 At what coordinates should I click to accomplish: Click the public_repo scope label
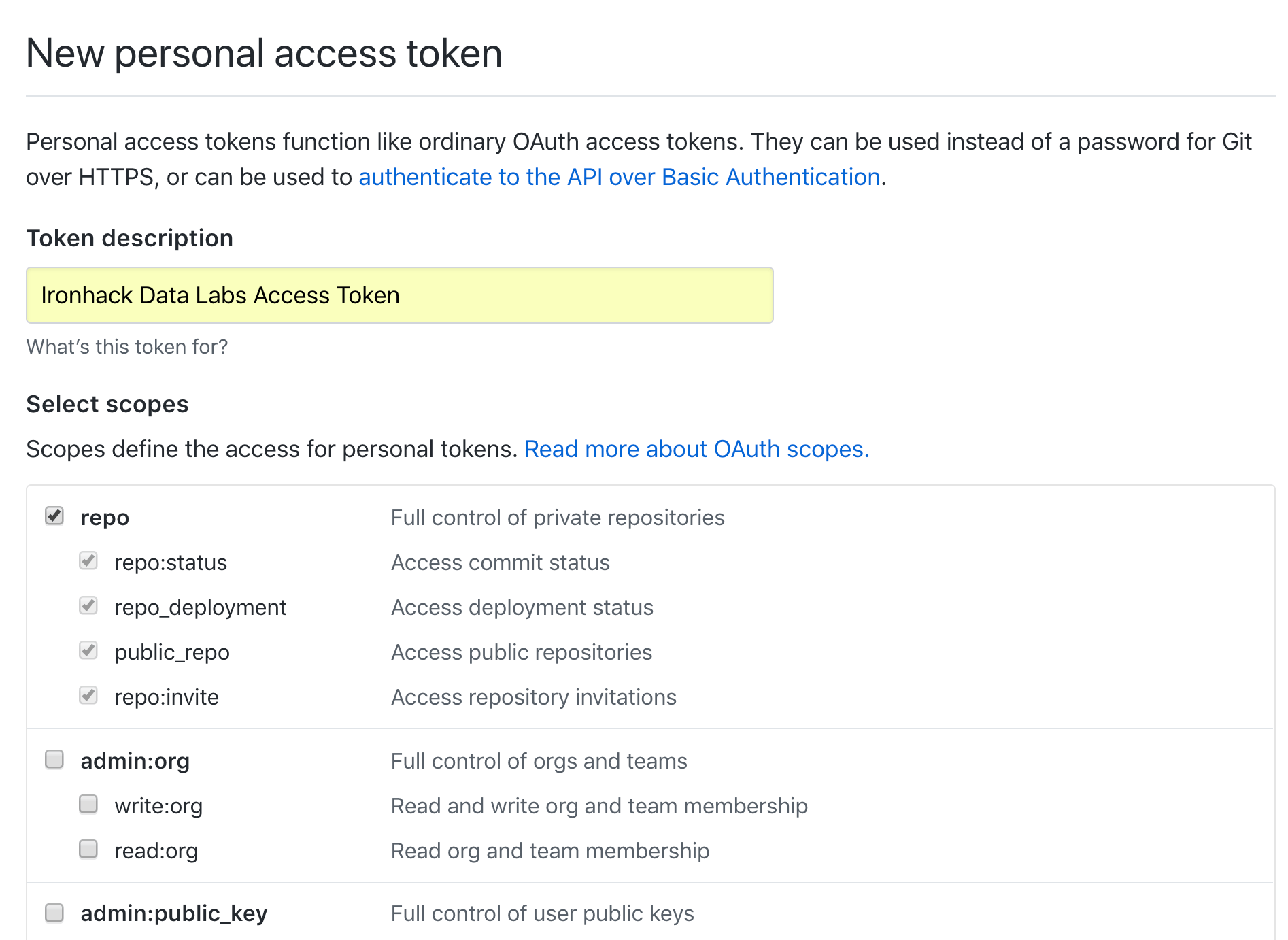pos(172,652)
